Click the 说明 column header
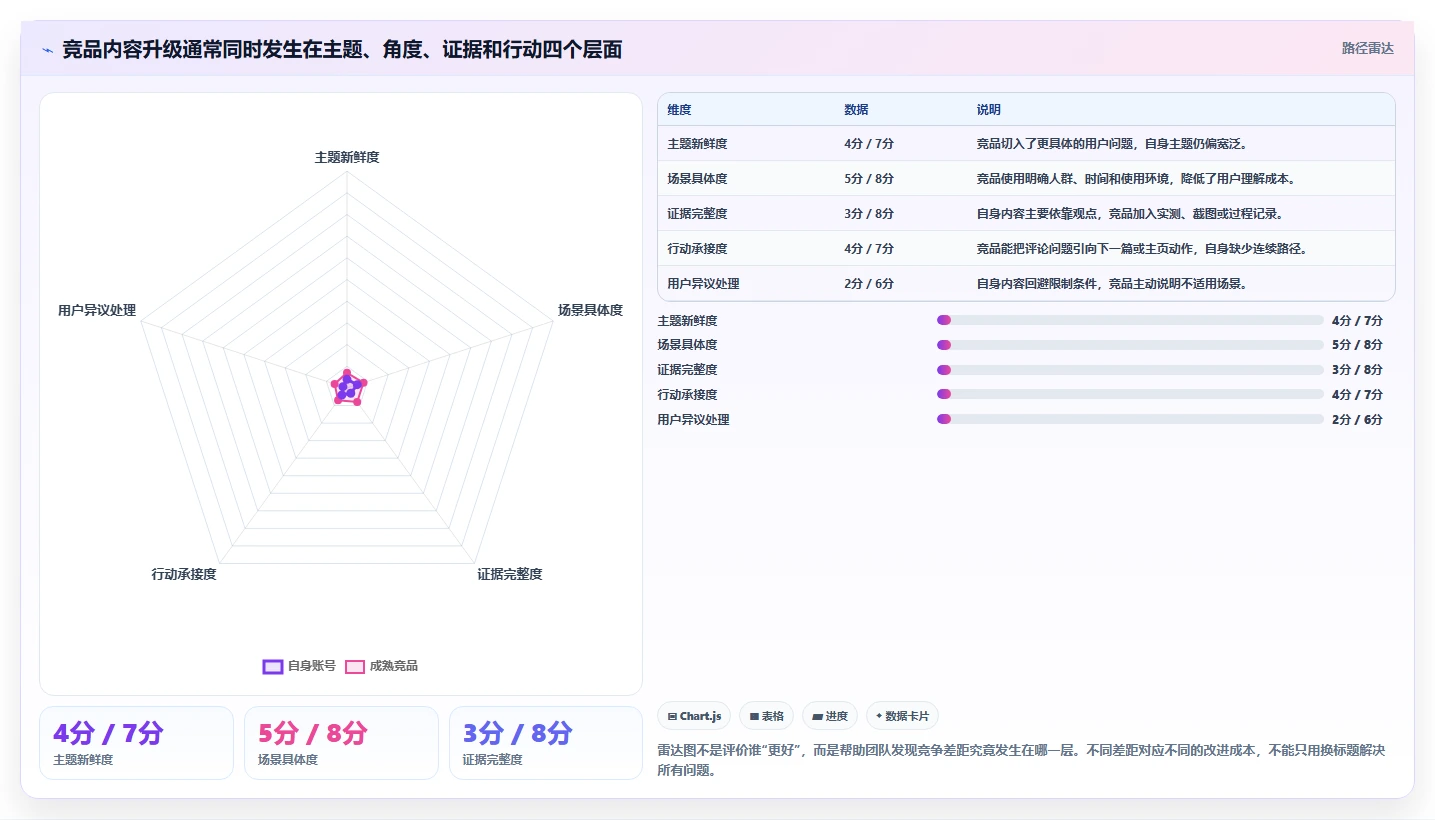 point(989,109)
